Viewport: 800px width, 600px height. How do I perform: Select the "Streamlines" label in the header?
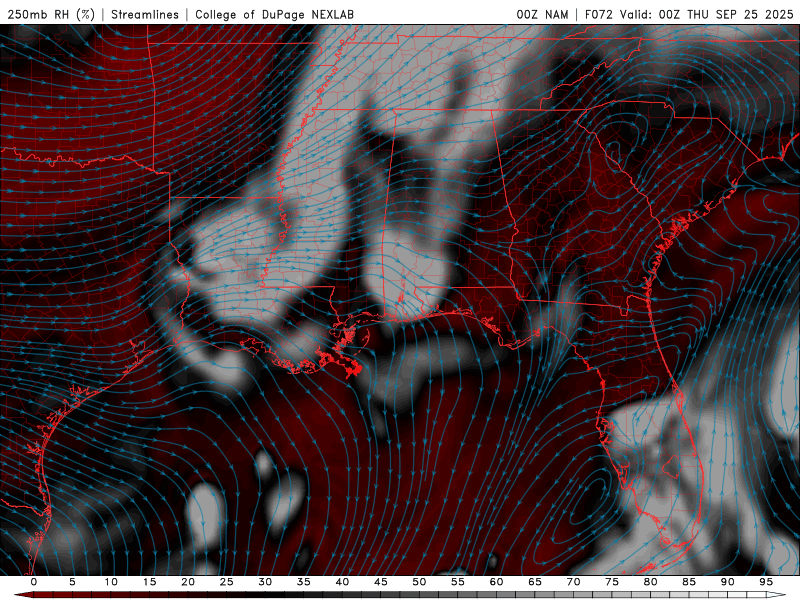[145, 15]
